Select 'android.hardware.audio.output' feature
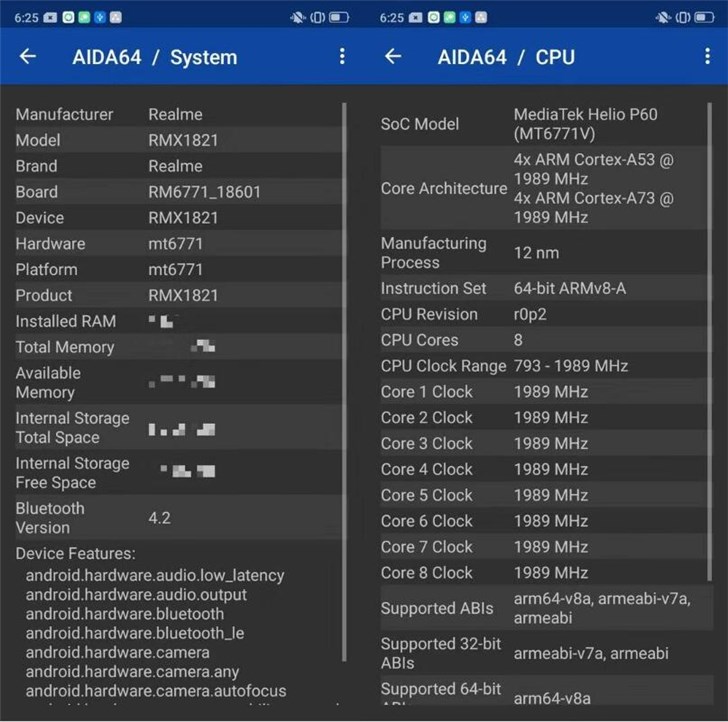The width and height of the screenshot is (728, 722). [136, 595]
